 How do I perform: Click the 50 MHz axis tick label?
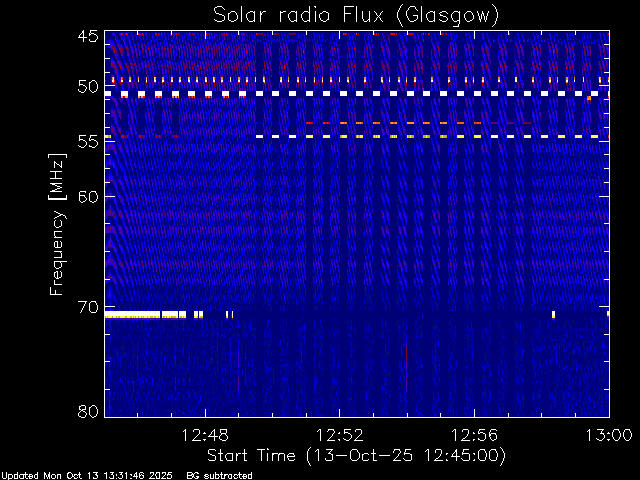tap(88, 87)
